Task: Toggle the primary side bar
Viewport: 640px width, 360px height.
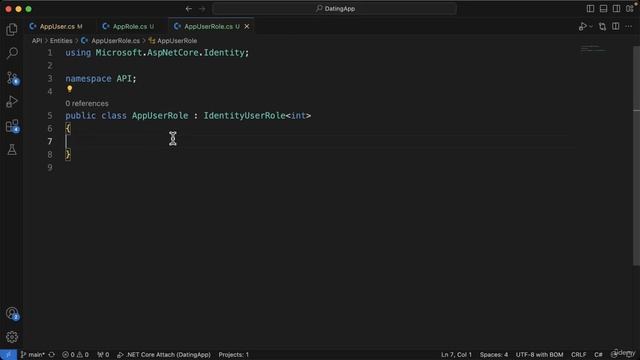Action: [x=590, y=9]
